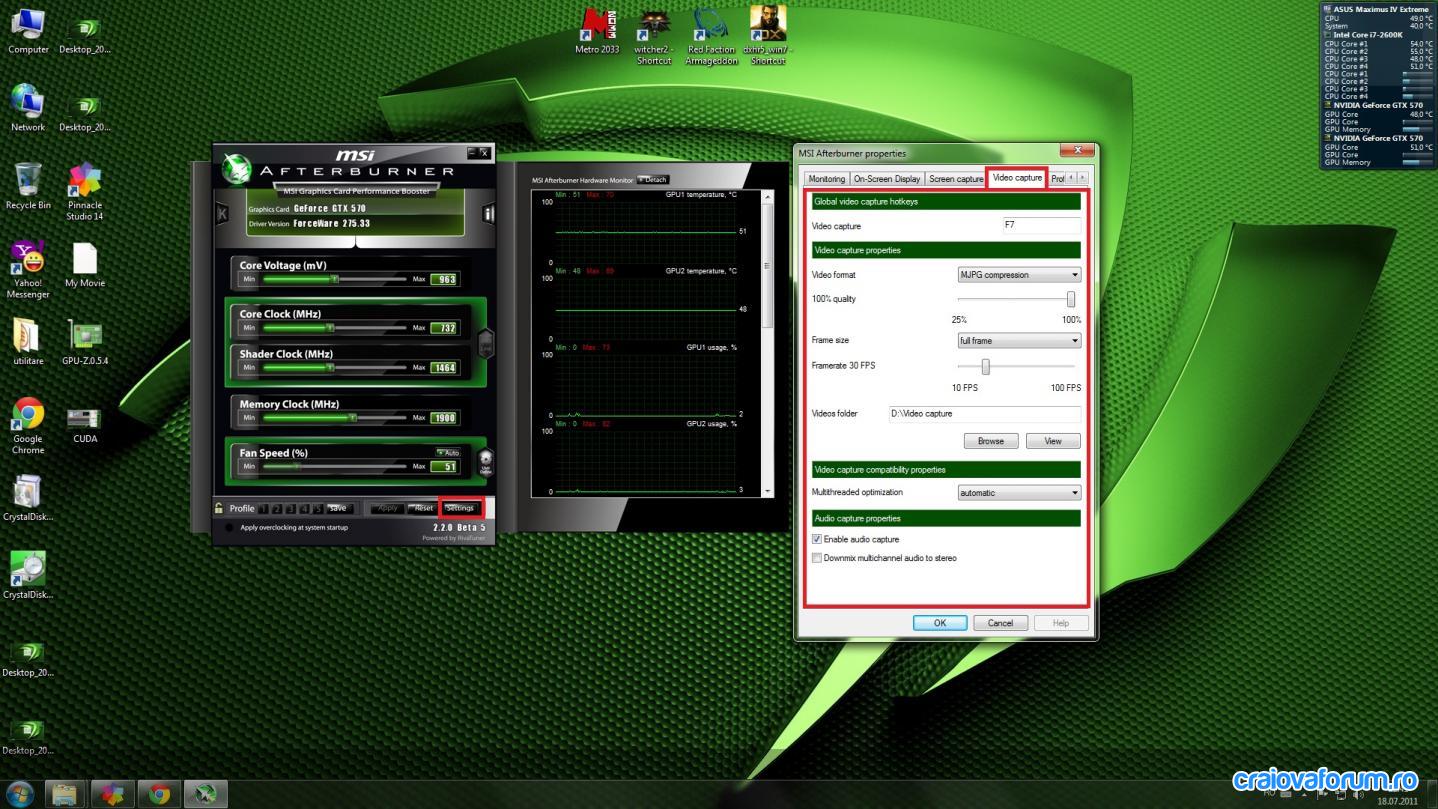The image size is (1438, 809).
Task: Click the hardware monitor scrollbar
Action: [x=768, y=343]
